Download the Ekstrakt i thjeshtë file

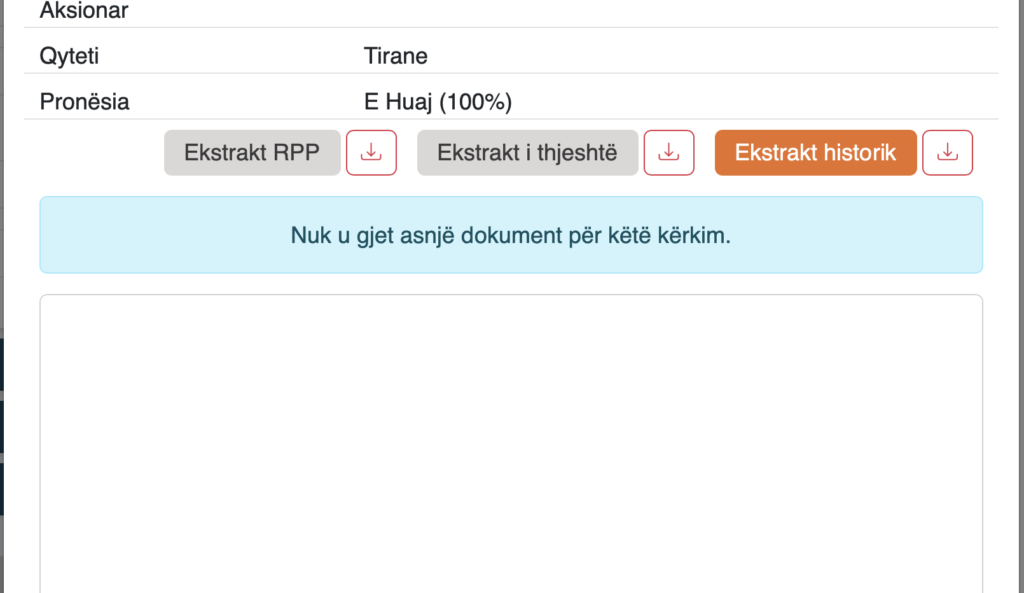pos(669,153)
